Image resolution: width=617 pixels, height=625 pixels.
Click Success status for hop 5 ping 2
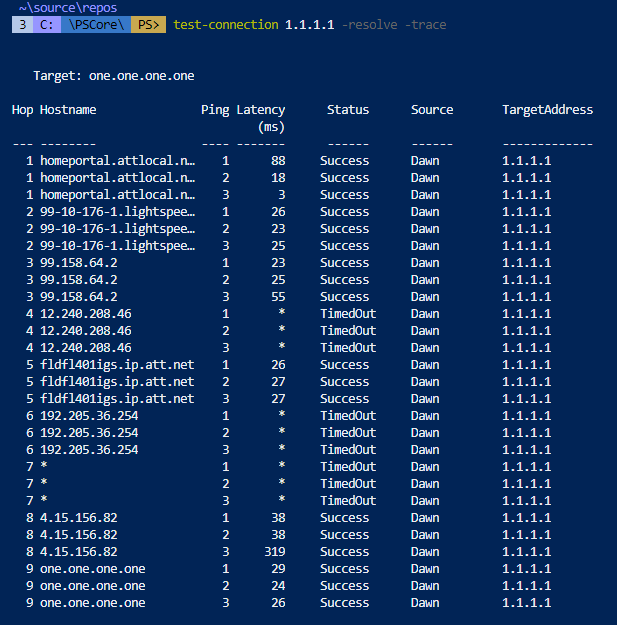click(344, 382)
